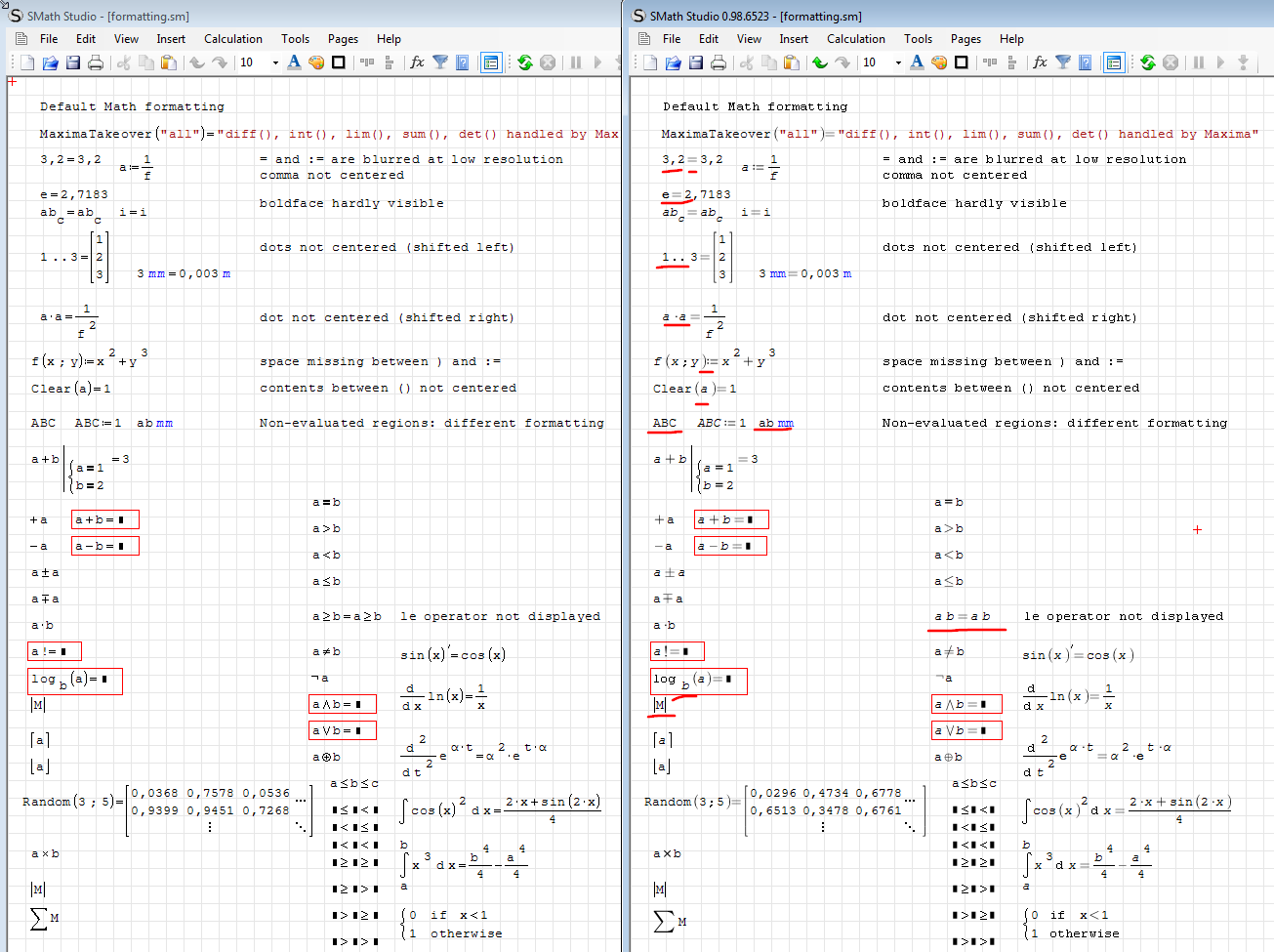Toggle the side panel button in the right window
The image size is (1274, 952).
(1114, 62)
